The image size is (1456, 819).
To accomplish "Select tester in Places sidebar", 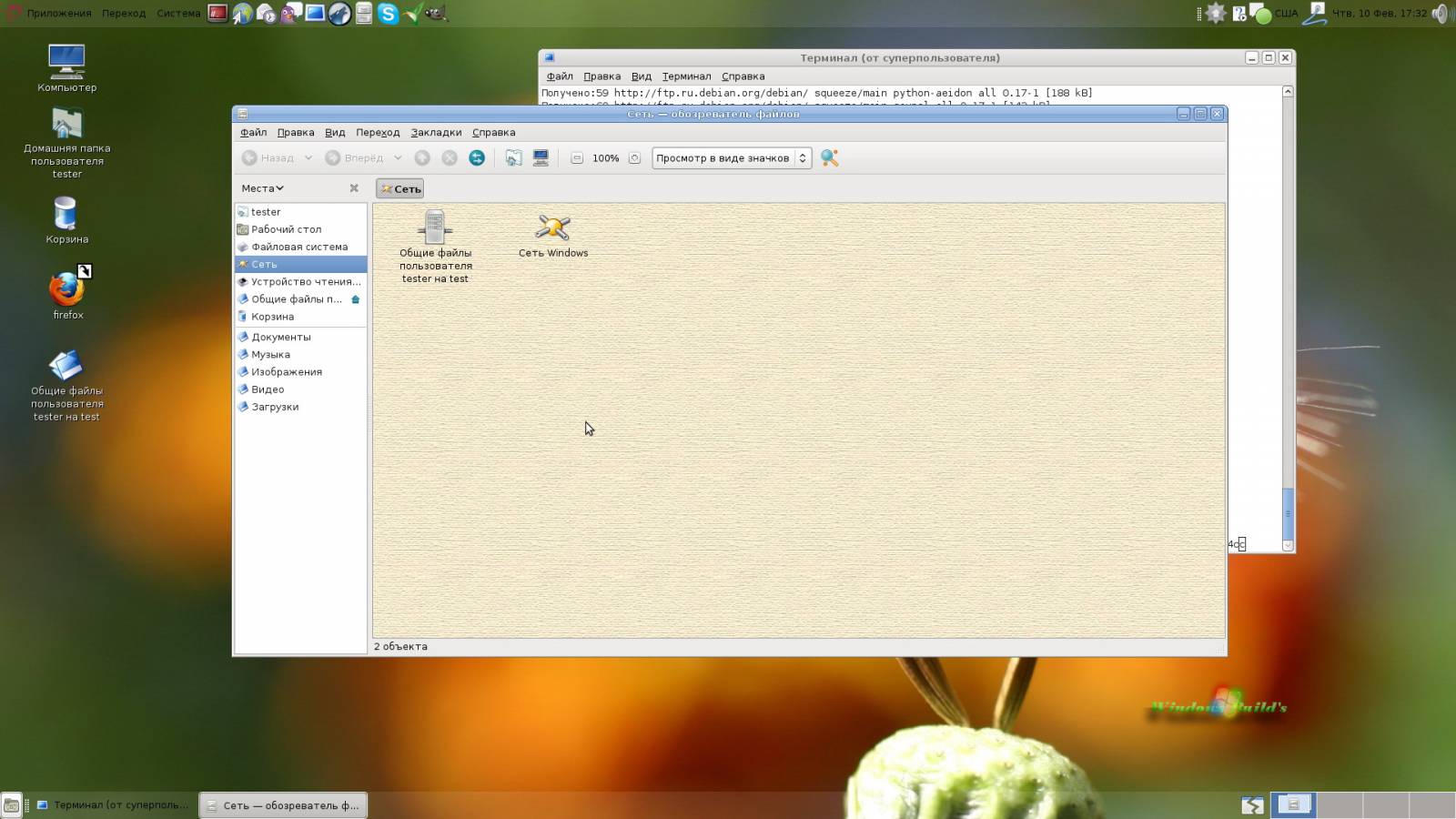I will coord(301,212).
